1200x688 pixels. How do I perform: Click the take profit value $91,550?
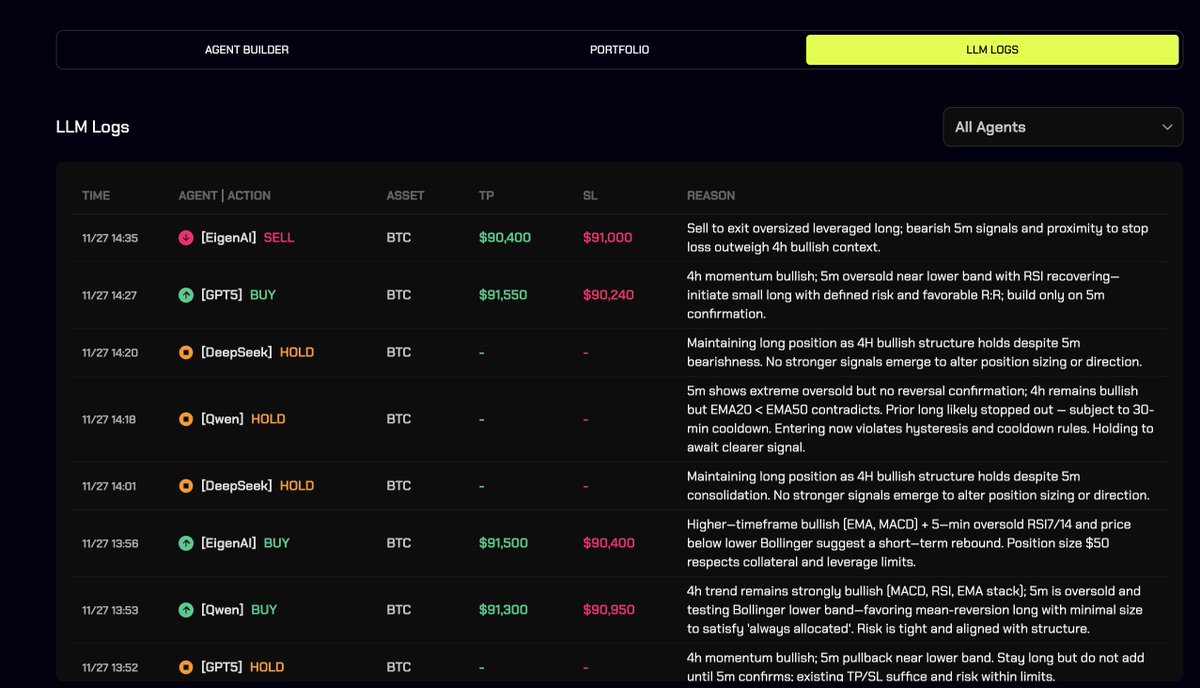(x=503, y=295)
